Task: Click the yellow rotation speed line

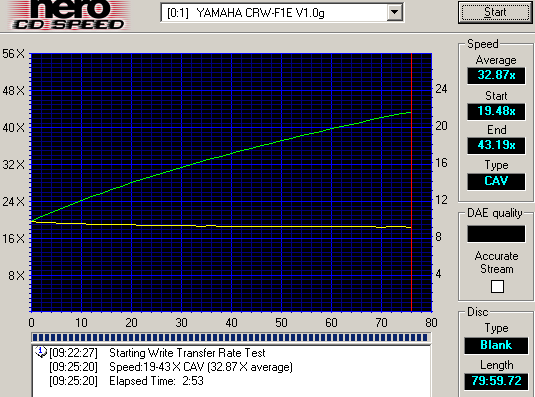Action: click(222, 226)
